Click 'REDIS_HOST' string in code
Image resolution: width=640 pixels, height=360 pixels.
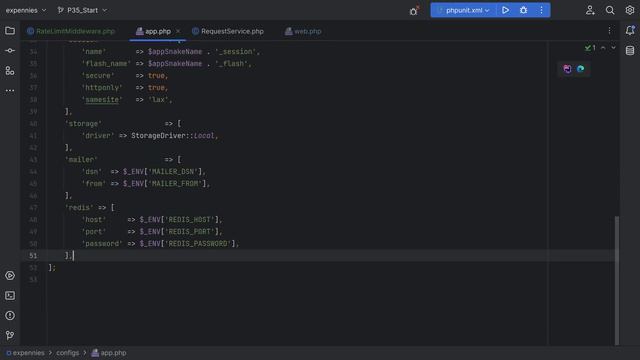tap(190, 220)
